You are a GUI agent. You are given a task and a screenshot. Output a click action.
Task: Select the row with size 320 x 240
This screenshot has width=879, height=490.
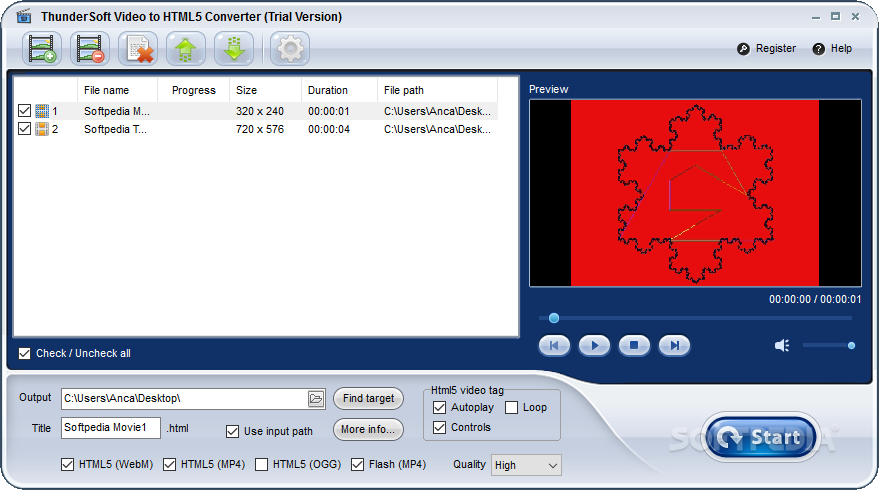(256, 111)
